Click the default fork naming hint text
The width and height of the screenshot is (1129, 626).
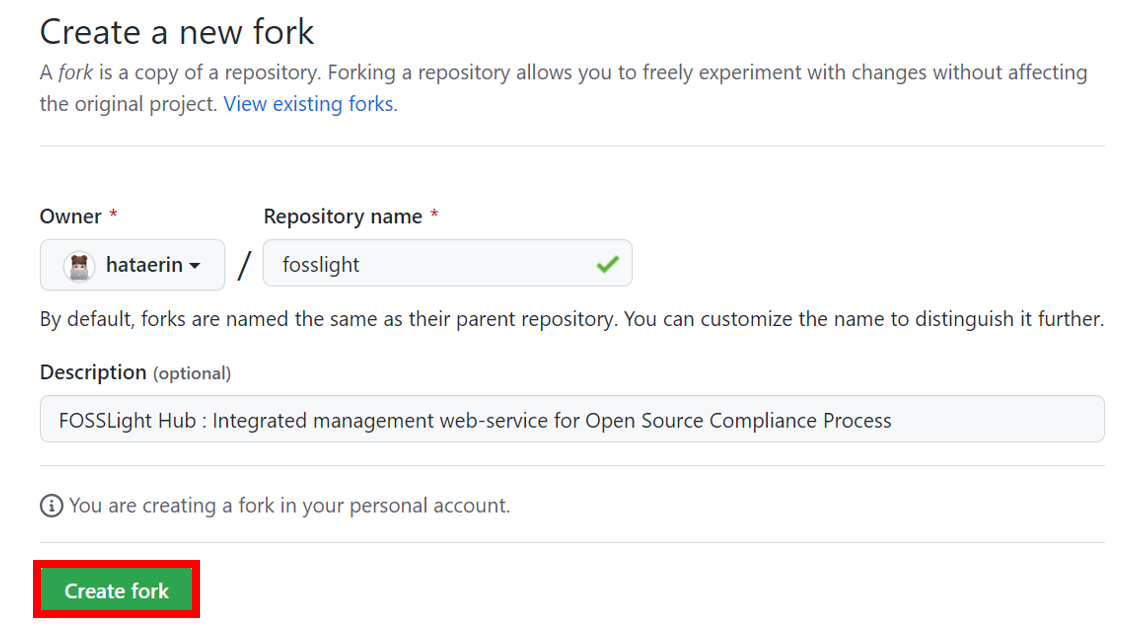click(571, 320)
